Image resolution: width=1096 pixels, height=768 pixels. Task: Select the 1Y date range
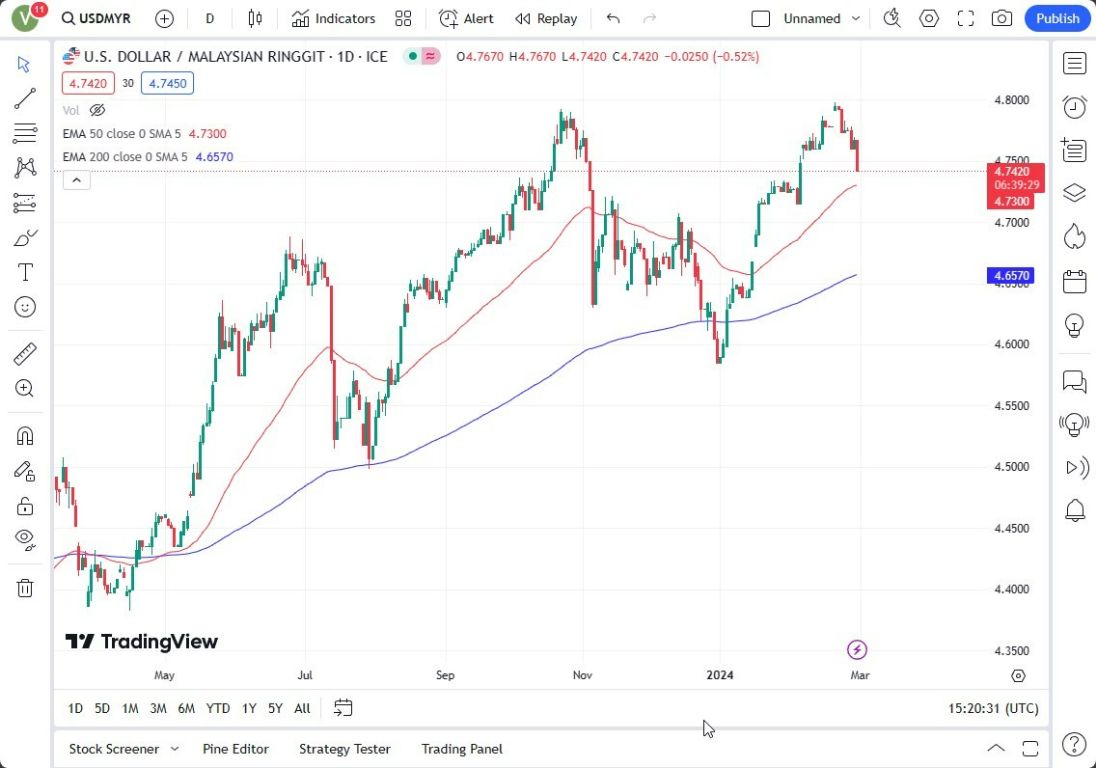248,708
